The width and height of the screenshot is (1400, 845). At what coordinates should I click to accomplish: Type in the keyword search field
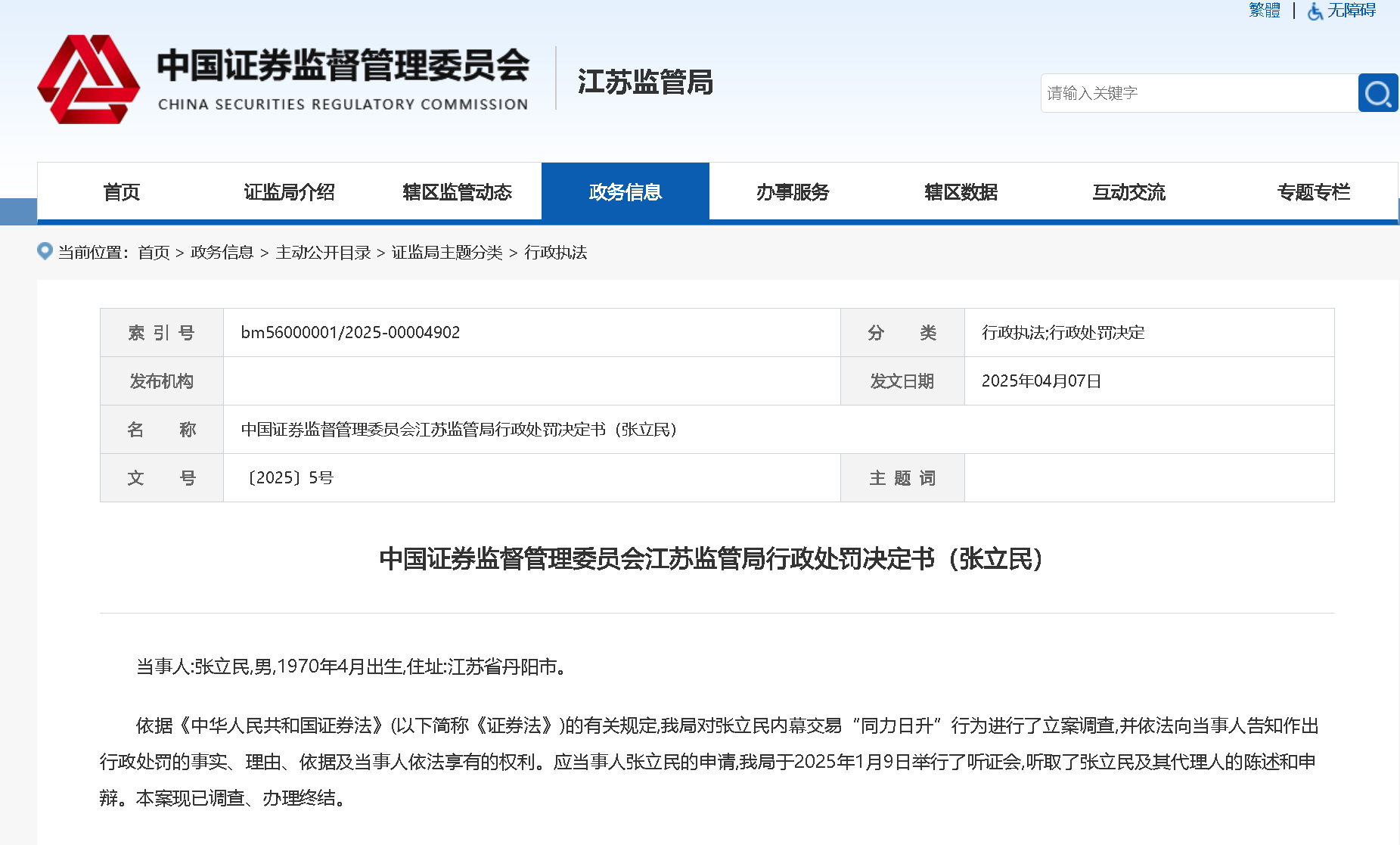point(1198,93)
